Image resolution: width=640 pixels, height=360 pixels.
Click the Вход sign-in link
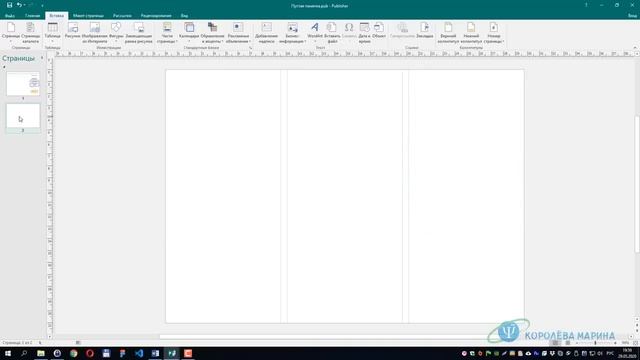(x=632, y=16)
